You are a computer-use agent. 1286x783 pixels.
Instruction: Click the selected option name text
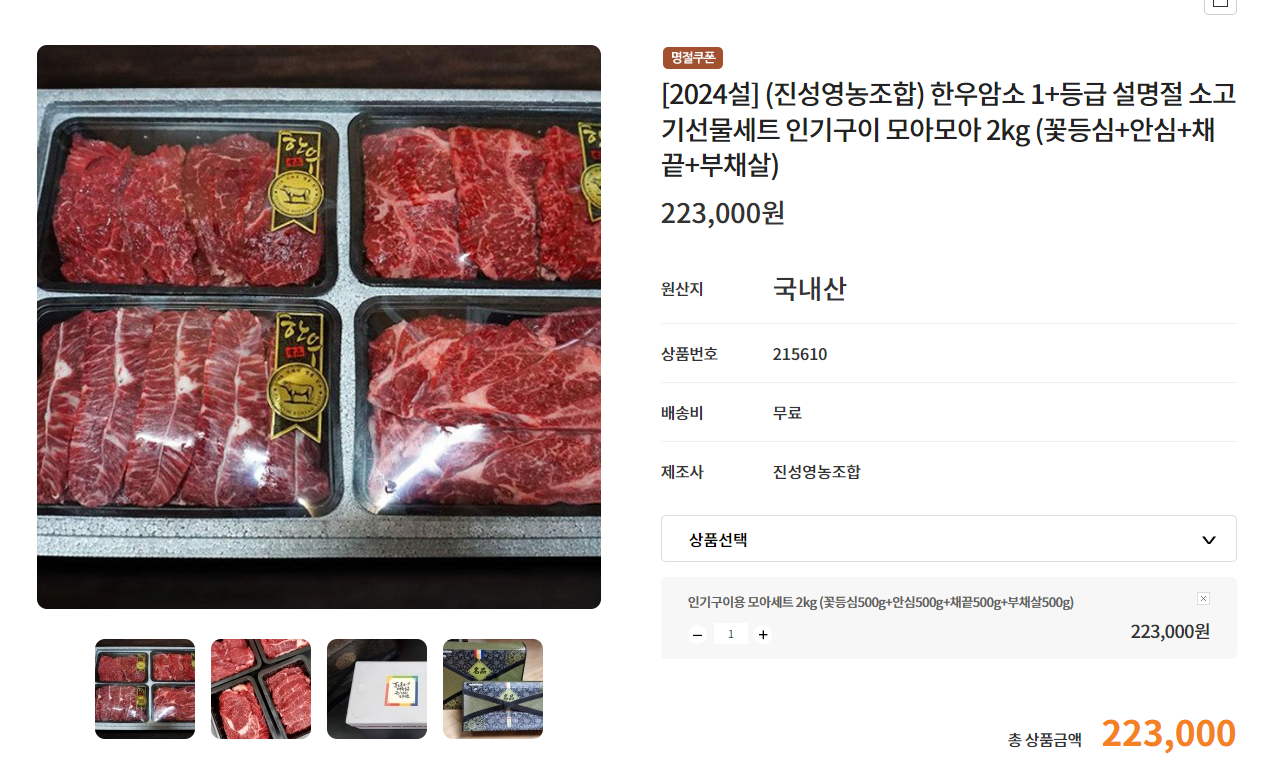pyautogui.click(x=881, y=602)
